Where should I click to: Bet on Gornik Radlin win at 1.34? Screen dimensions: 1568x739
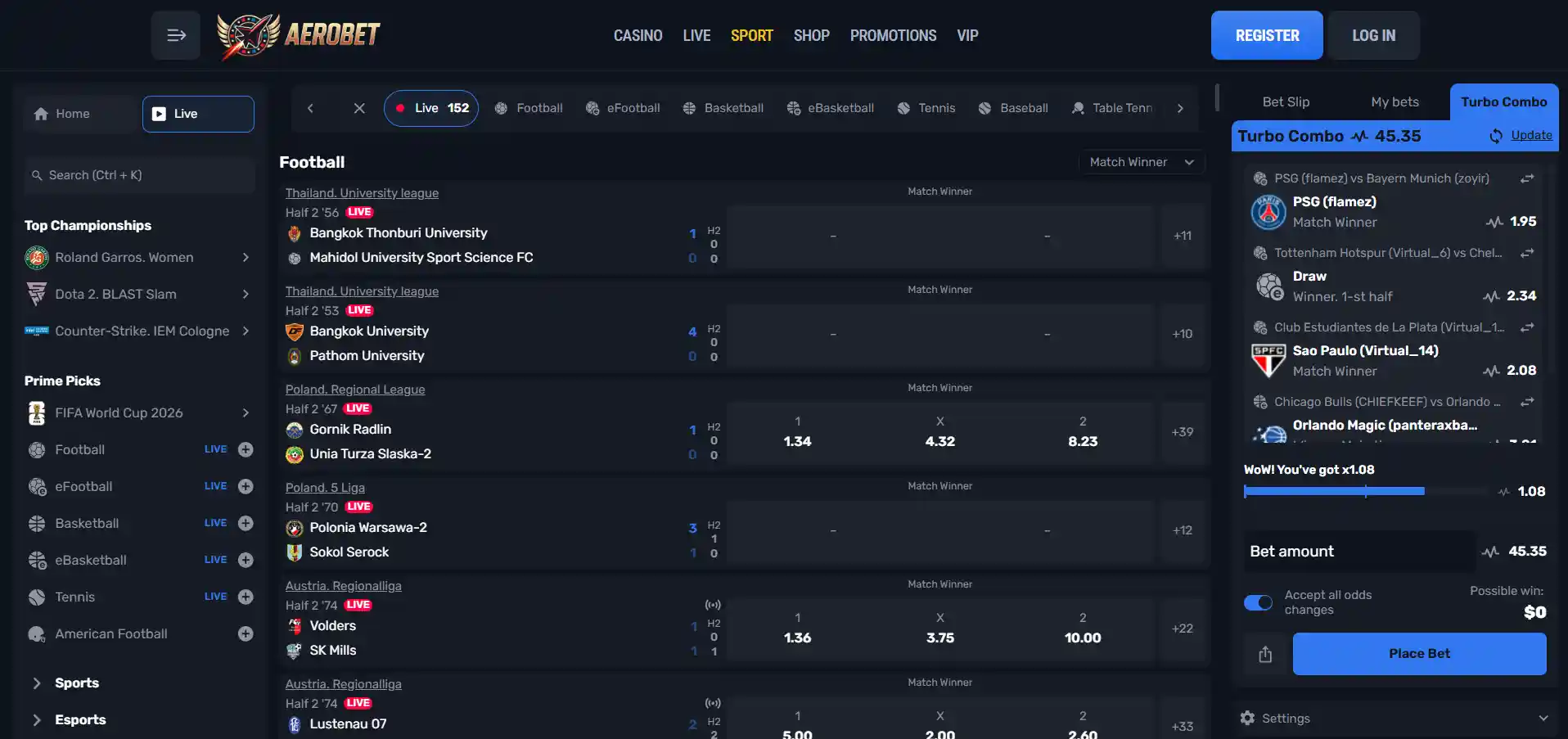[x=798, y=432]
